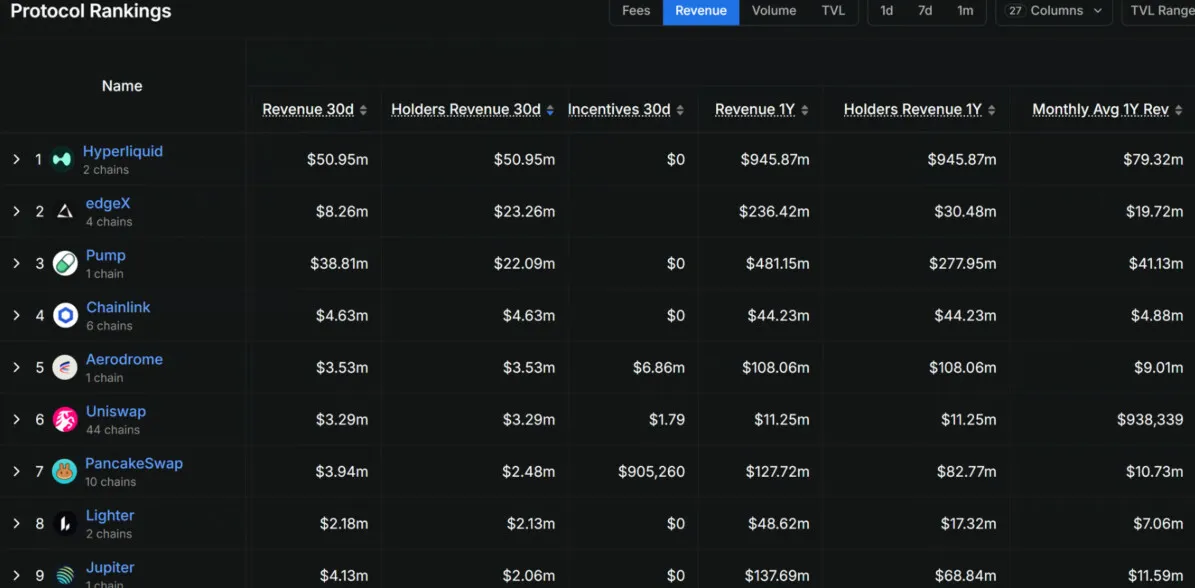The height and width of the screenshot is (588, 1195).
Task: Click the Holders Revenue 1Y column header
Action: pos(912,110)
